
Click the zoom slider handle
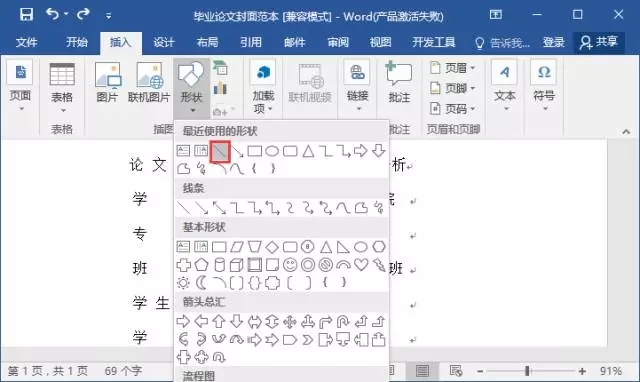[x=527, y=371]
